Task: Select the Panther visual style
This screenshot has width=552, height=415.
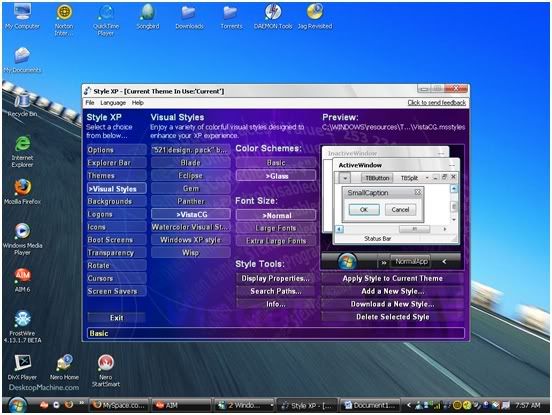Action: pyautogui.click(x=191, y=201)
